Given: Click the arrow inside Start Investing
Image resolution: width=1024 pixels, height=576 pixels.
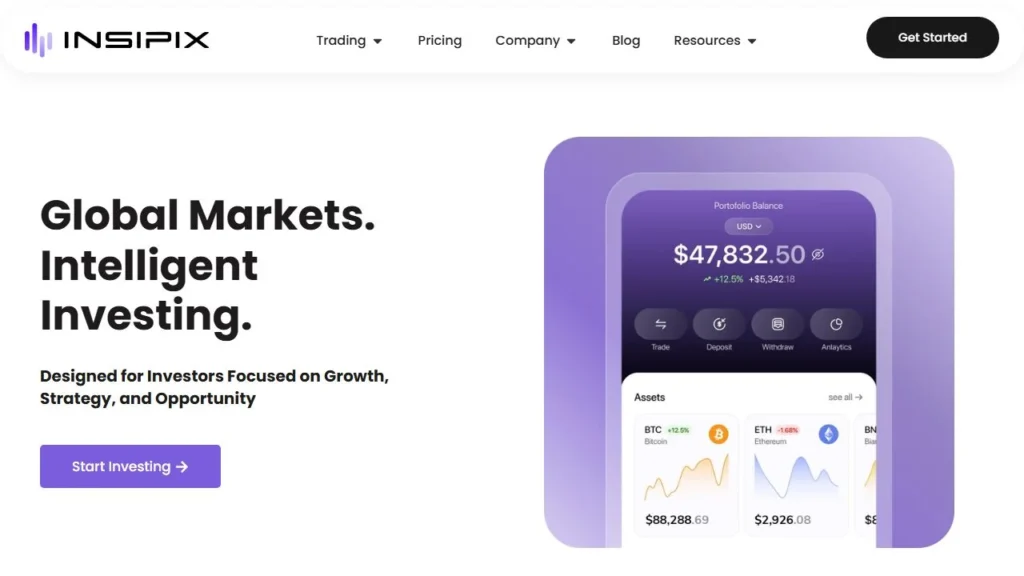Looking at the screenshot, I should click(182, 467).
